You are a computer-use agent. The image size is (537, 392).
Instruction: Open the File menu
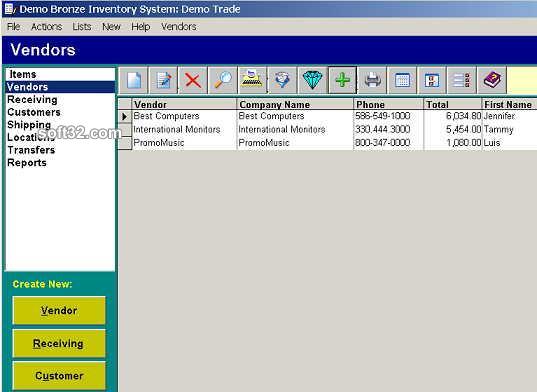(x=13, y=27)
